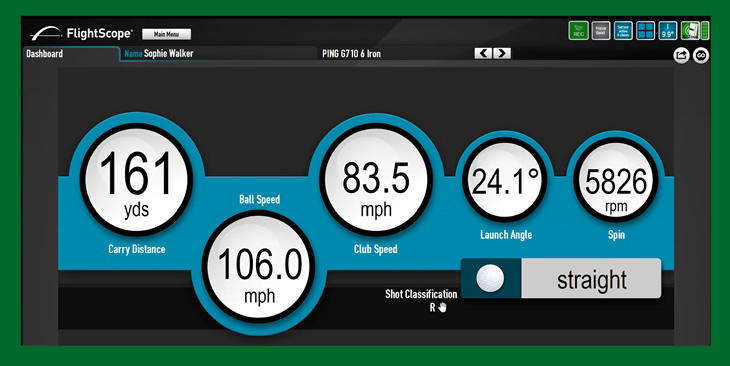Click the straight shot classification box
The width and height of the screenshot is (730, 366).
point(591,278)
